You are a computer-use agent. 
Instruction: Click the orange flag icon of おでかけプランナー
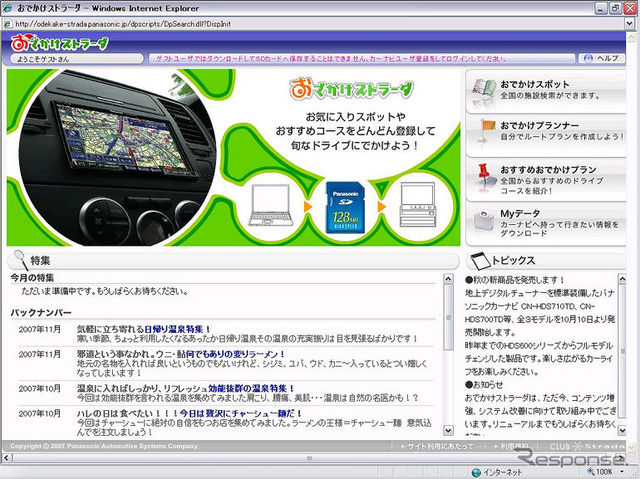tap(485, 131)
